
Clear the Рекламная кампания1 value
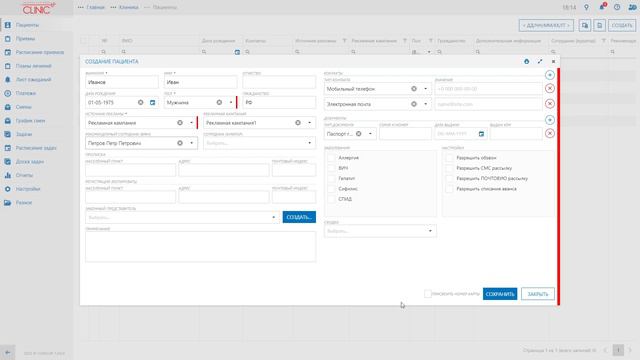298,123
